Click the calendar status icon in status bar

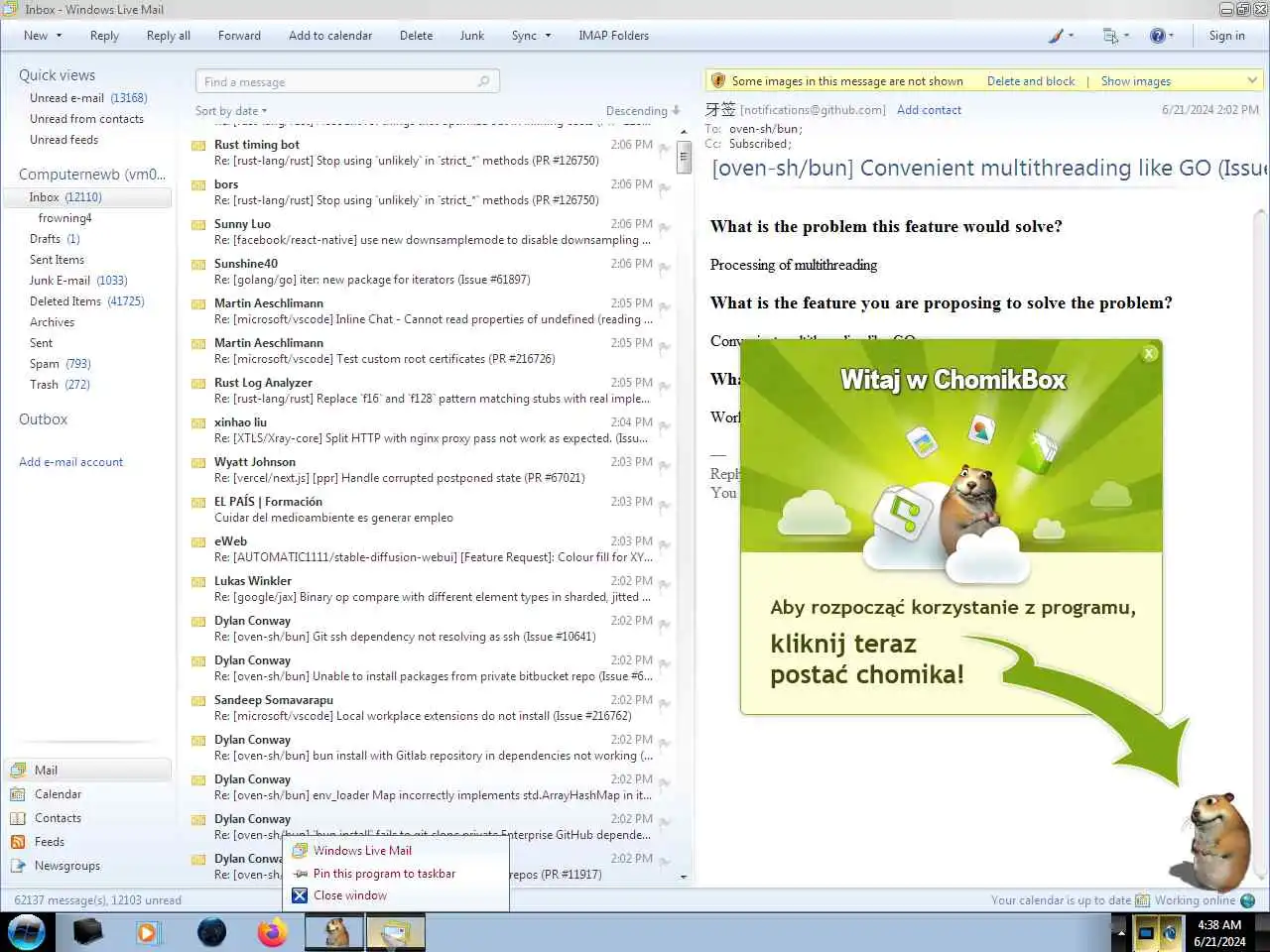1142,900
